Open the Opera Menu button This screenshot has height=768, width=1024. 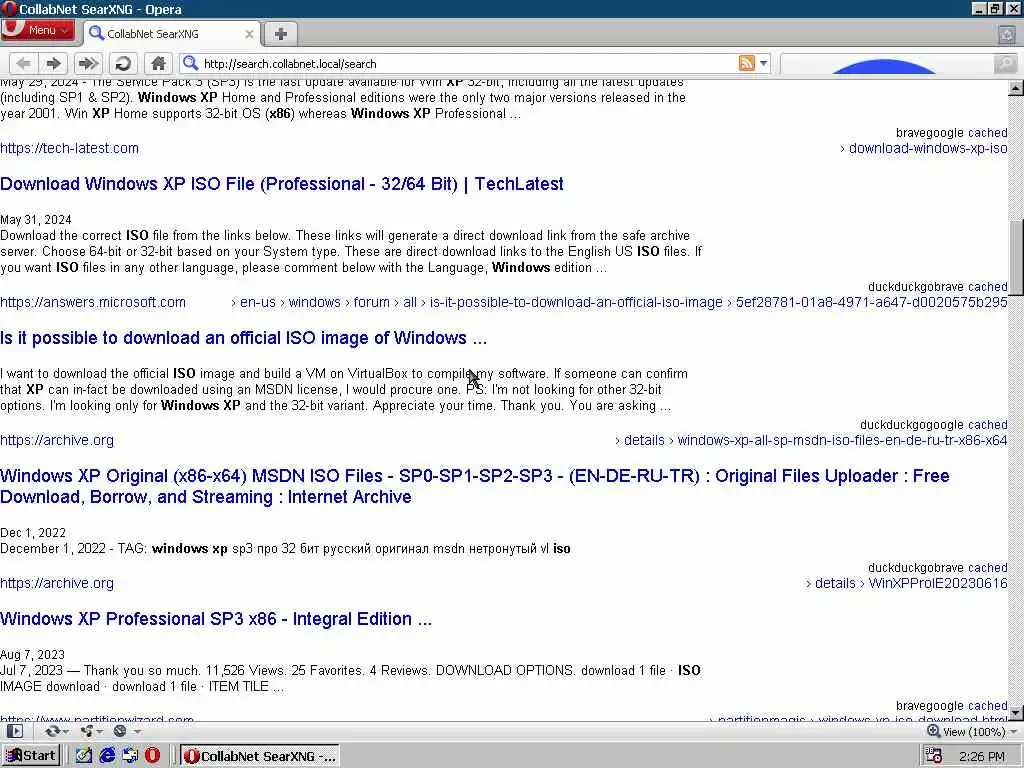click(37, 30)
